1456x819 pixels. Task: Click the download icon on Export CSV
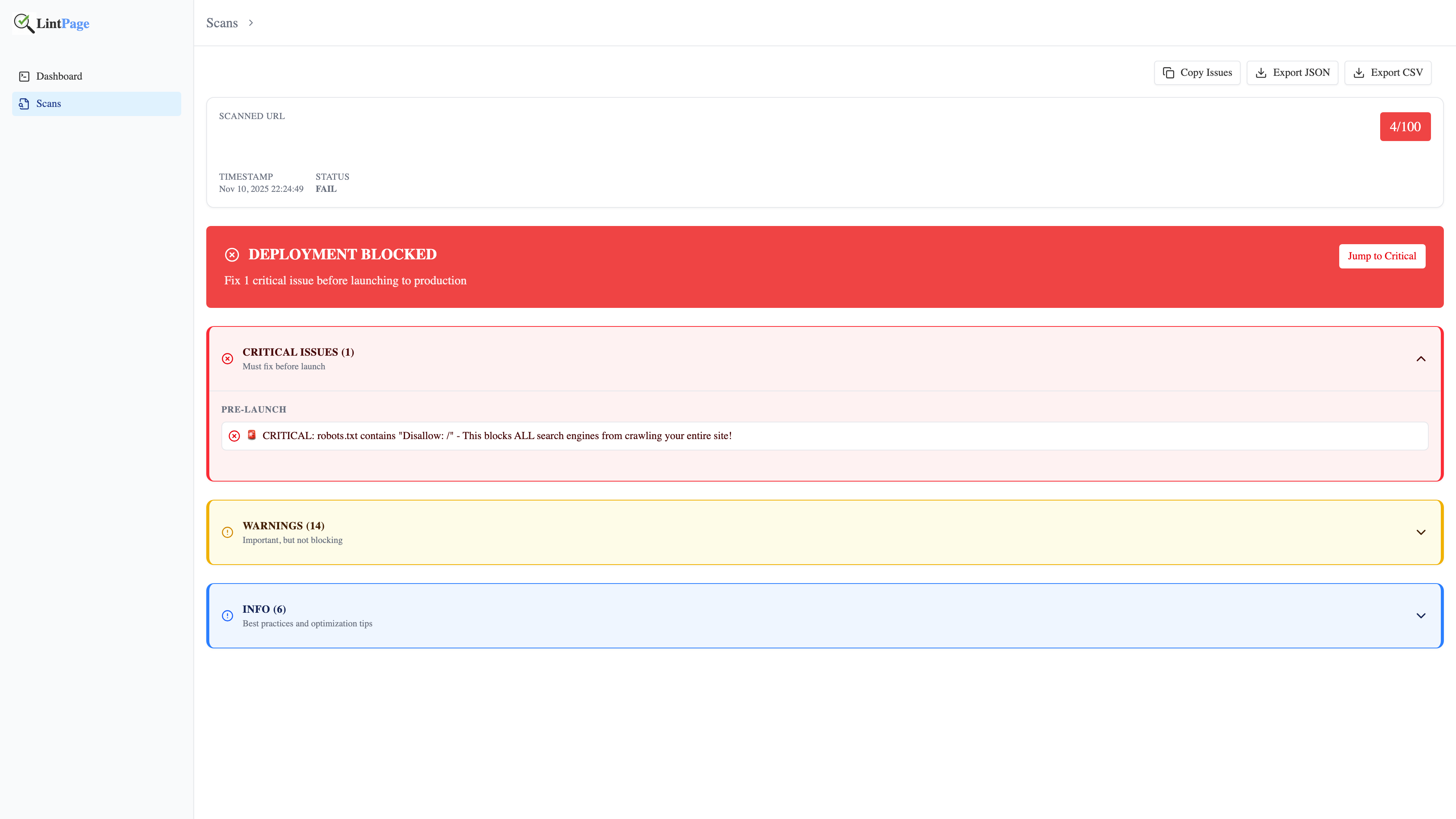1359,72
